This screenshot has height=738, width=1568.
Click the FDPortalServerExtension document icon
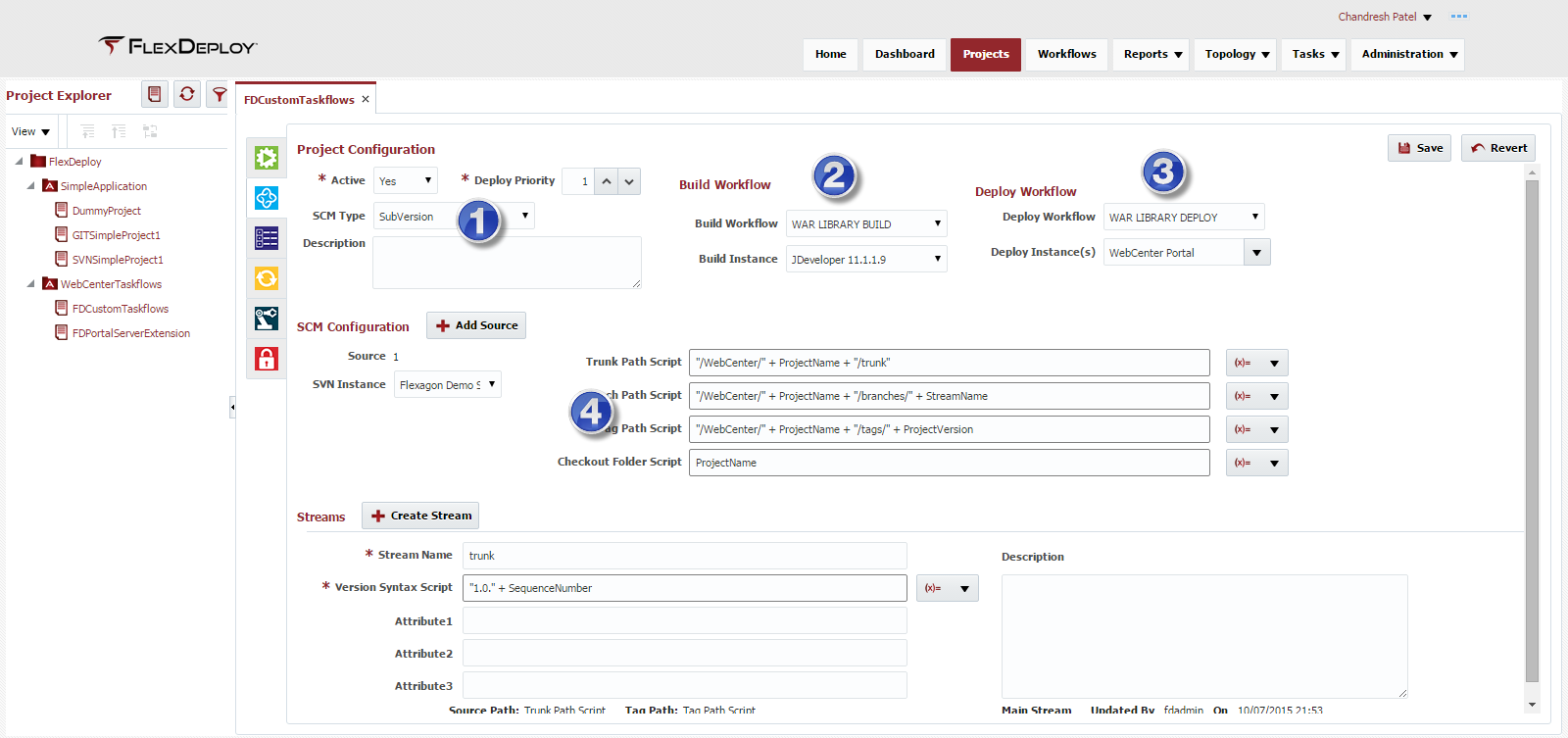click(x=62, y=332)
